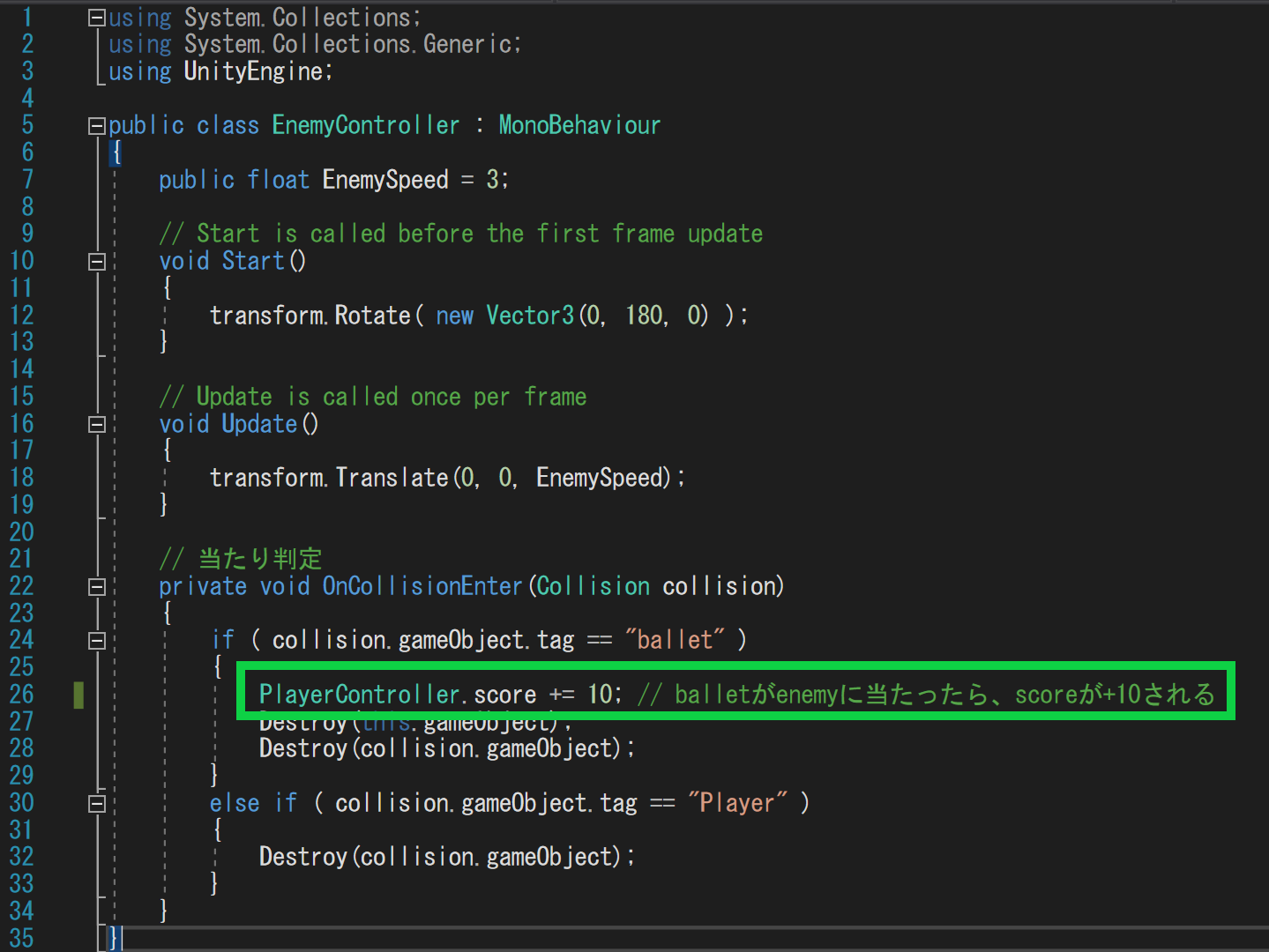Click the "ballet" string literal
Image resolution: width=1269 pixels, height=952 pixels.
675,640
